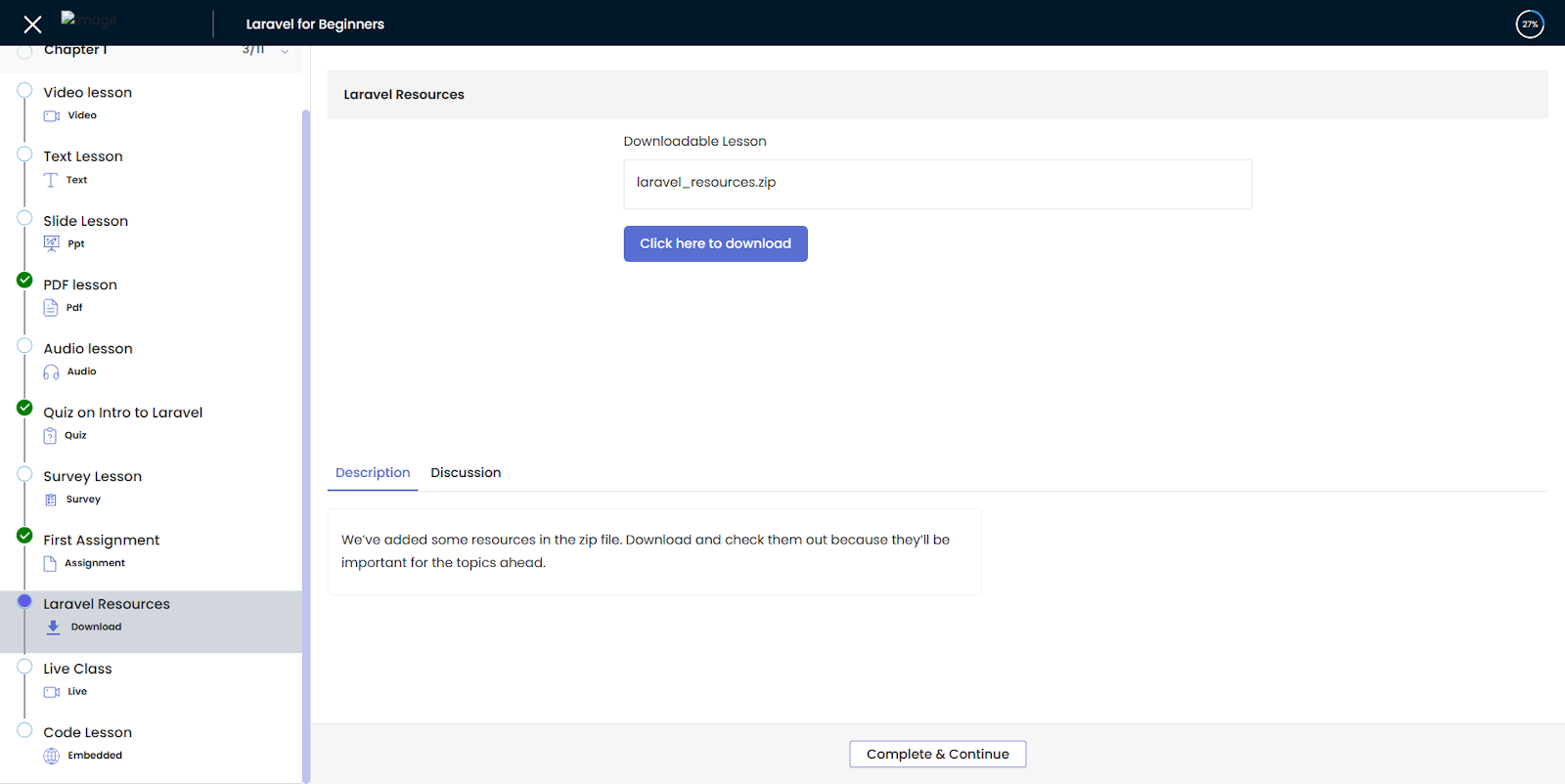Click the sidebar vertical scrollbar
Screen dimensions: 1565x784
coord(306,446)
